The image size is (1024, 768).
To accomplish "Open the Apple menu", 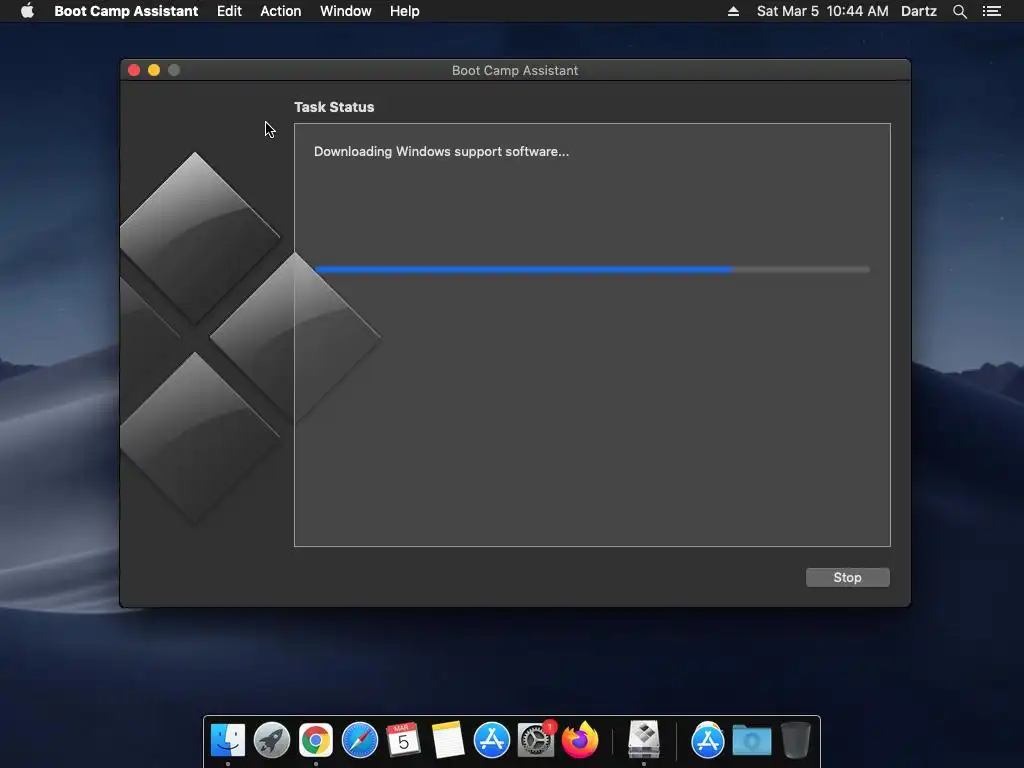I will 27,11.
